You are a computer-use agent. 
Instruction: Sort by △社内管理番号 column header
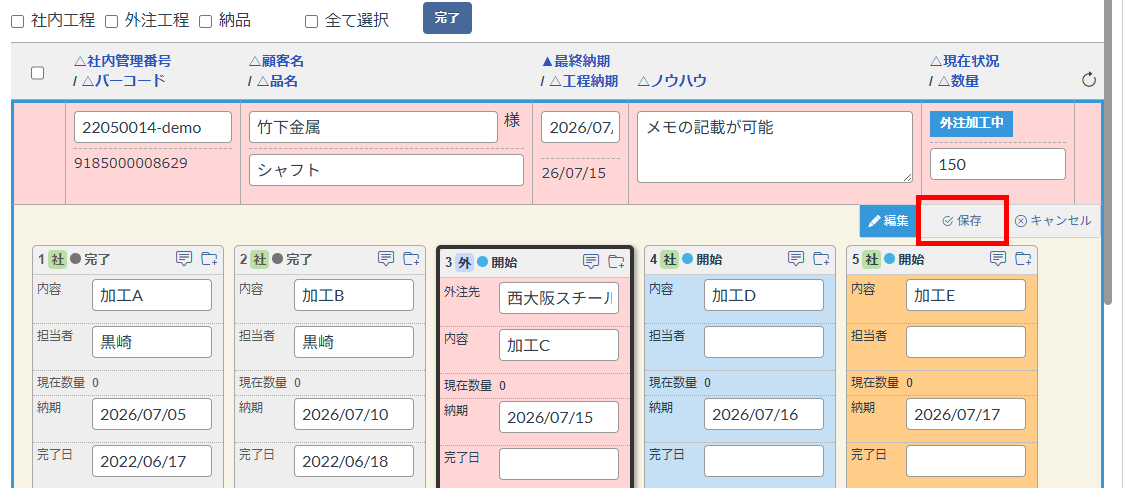pos(122,61)
